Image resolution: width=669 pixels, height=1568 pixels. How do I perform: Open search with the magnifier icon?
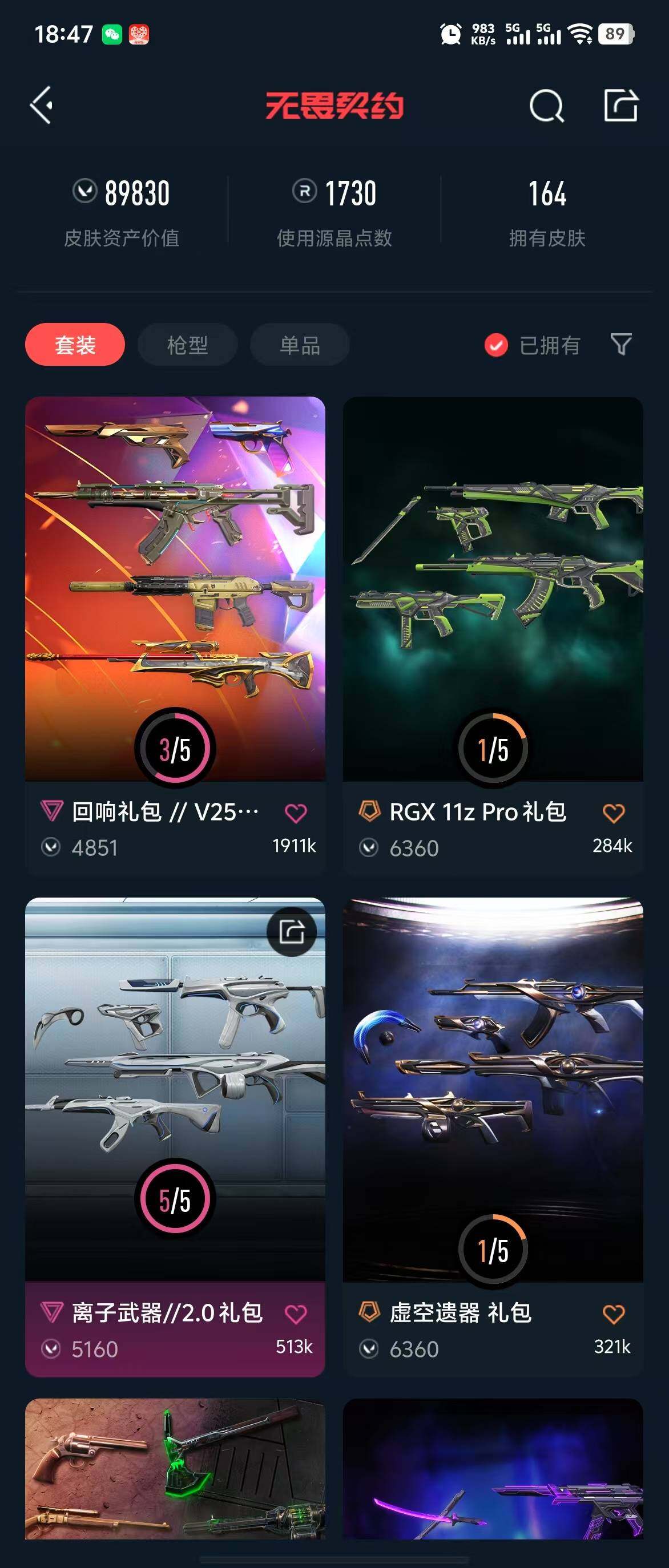tap(546, 106)
